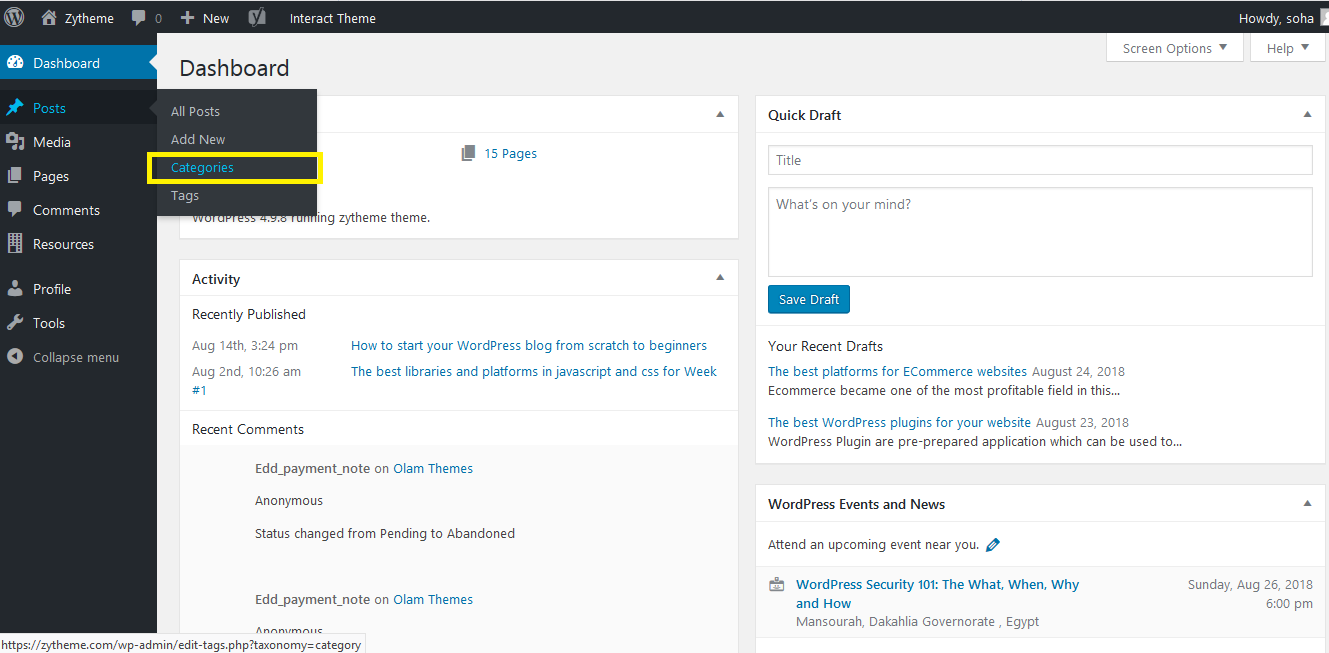Collapse the At a Glance panel arrow
The height and width of the screenshot is (653, 1329).
[x=720, y=115]
